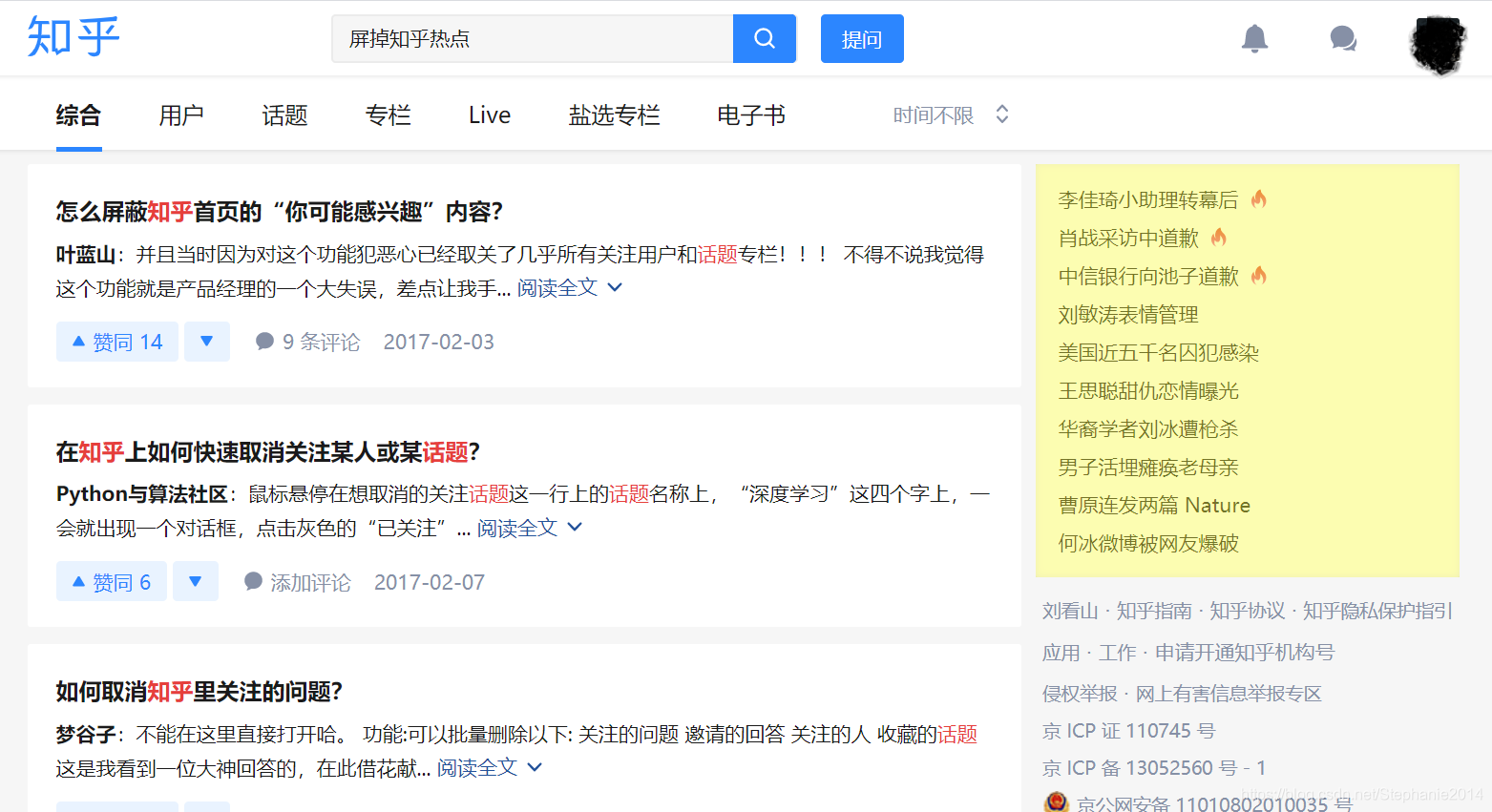Click 添加评论 on the second answer
This screenshot has height=812, width=1492.
coord(298,582)
